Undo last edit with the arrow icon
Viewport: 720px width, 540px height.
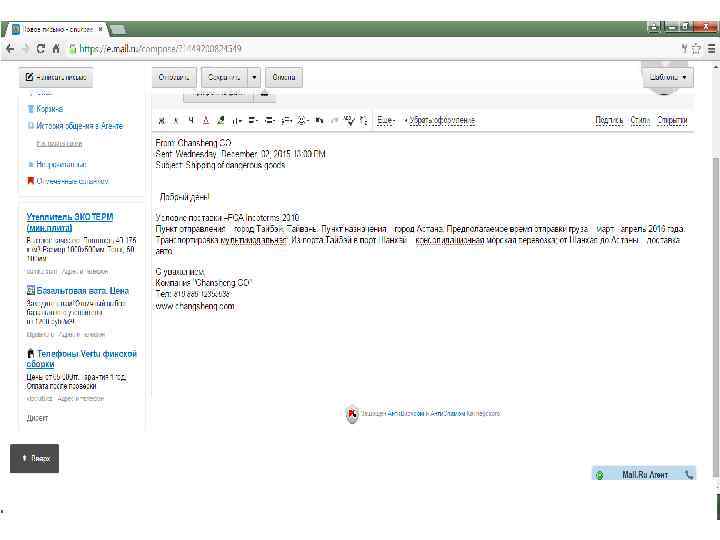click(320, 120)
